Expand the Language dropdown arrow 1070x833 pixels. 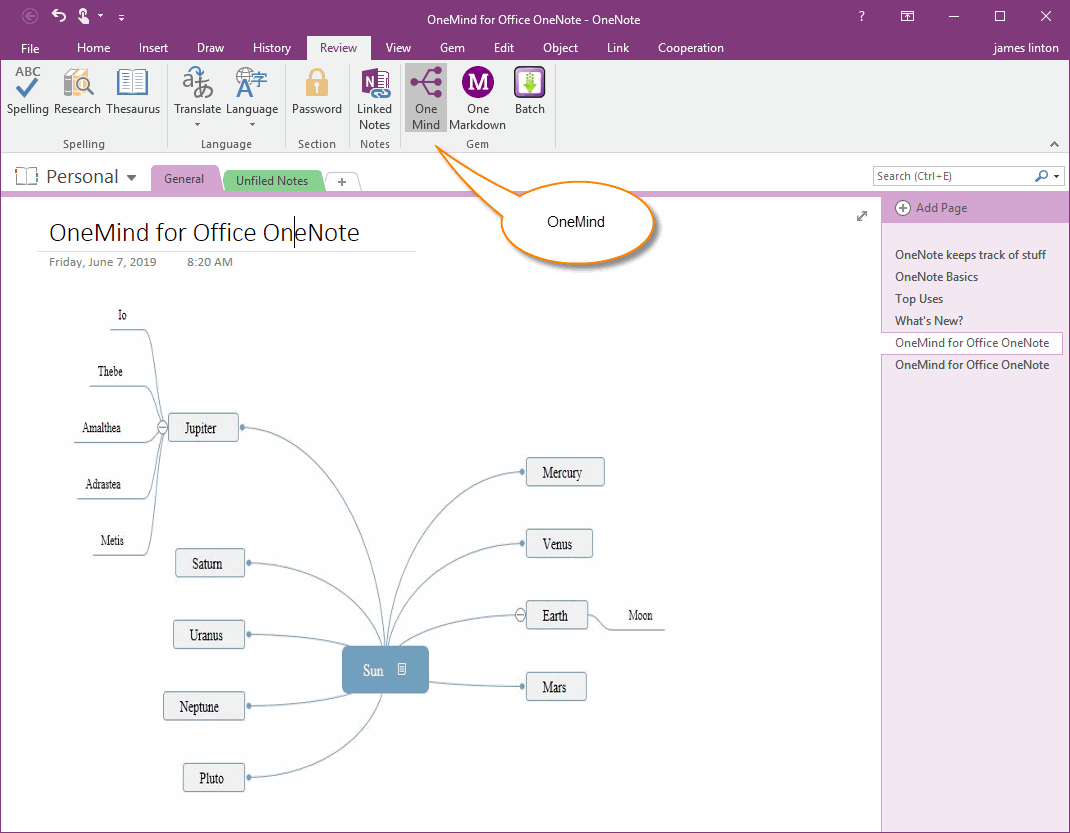(252, 125)
